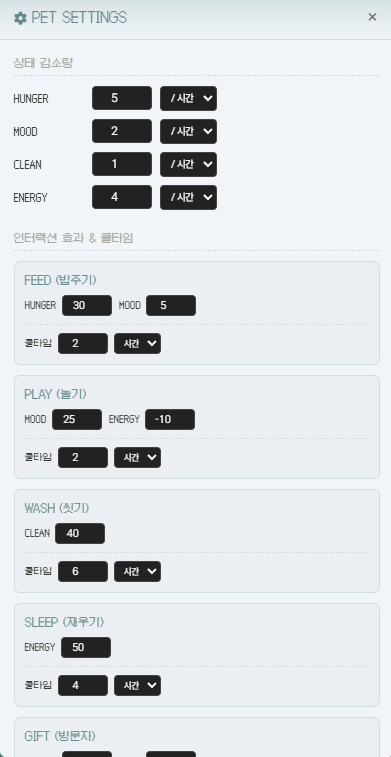
Task: Open the ENERGY decay unit dropdown
Action: click(x=188, y=197)
